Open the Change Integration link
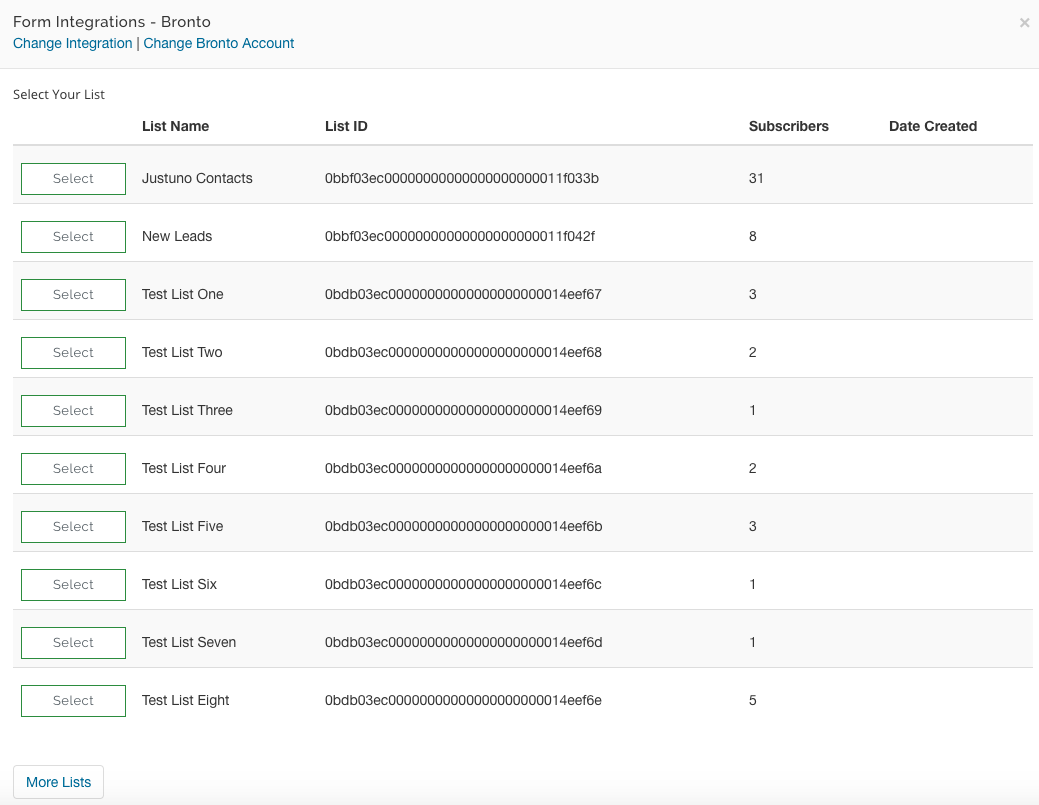The image size is (1039, 805). tap(72, 43)
